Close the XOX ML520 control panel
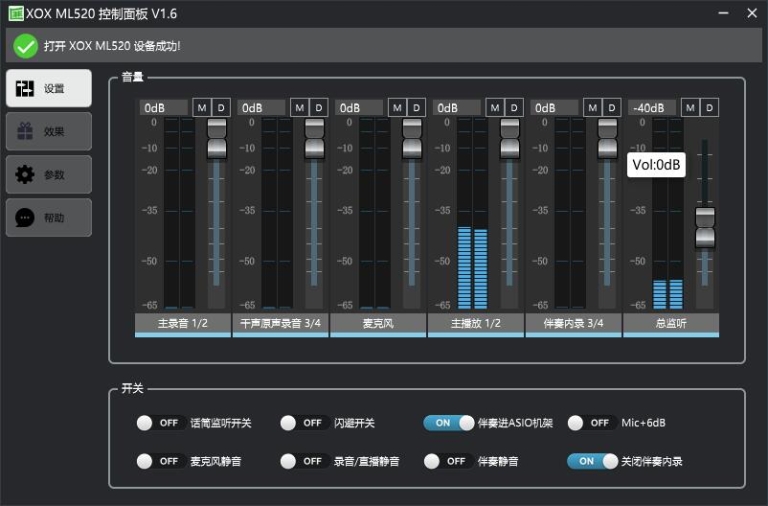The width and height of the screenshot is (768, 506). tap(752, 13)
